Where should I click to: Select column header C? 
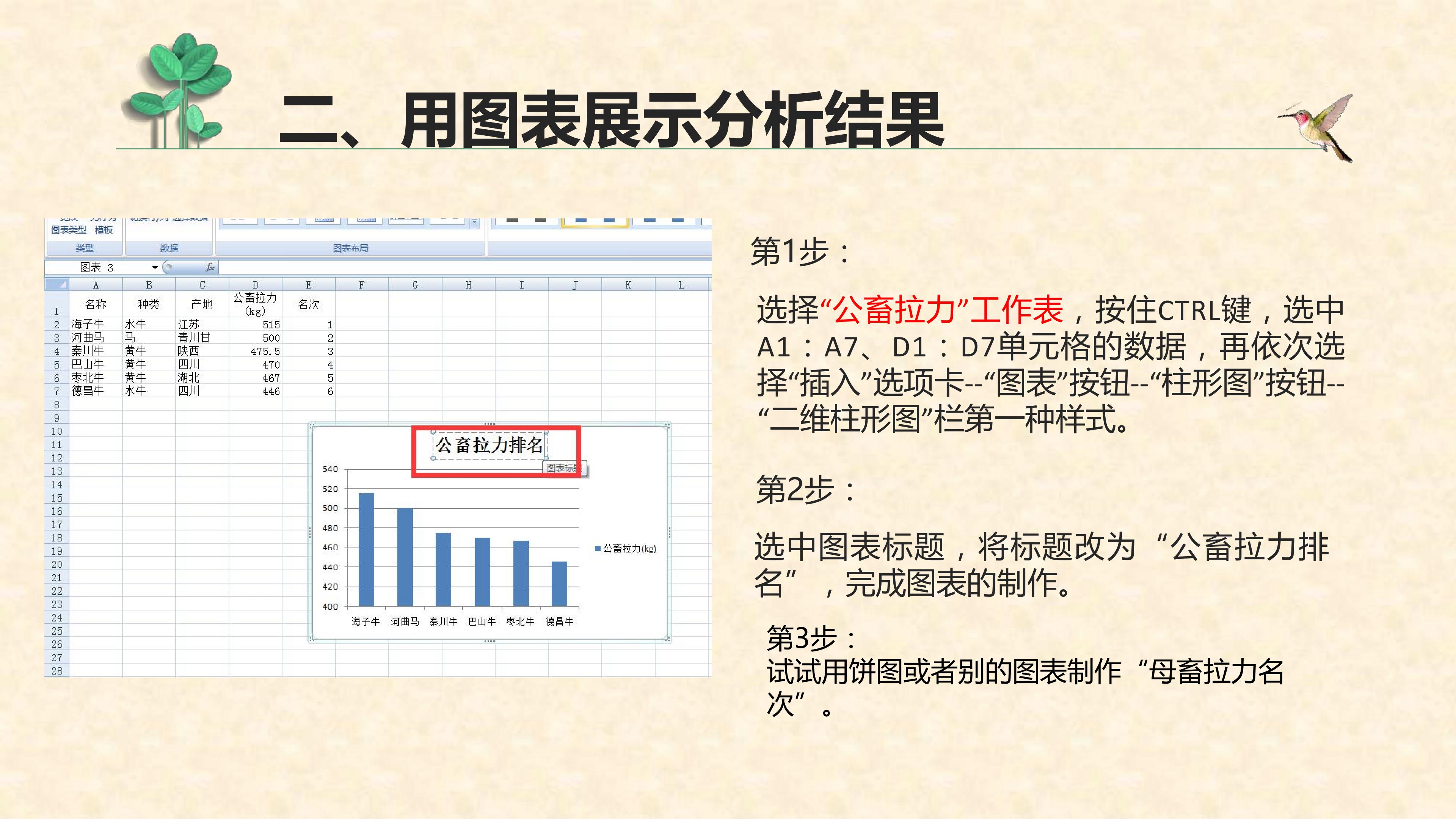click(202, 284)
